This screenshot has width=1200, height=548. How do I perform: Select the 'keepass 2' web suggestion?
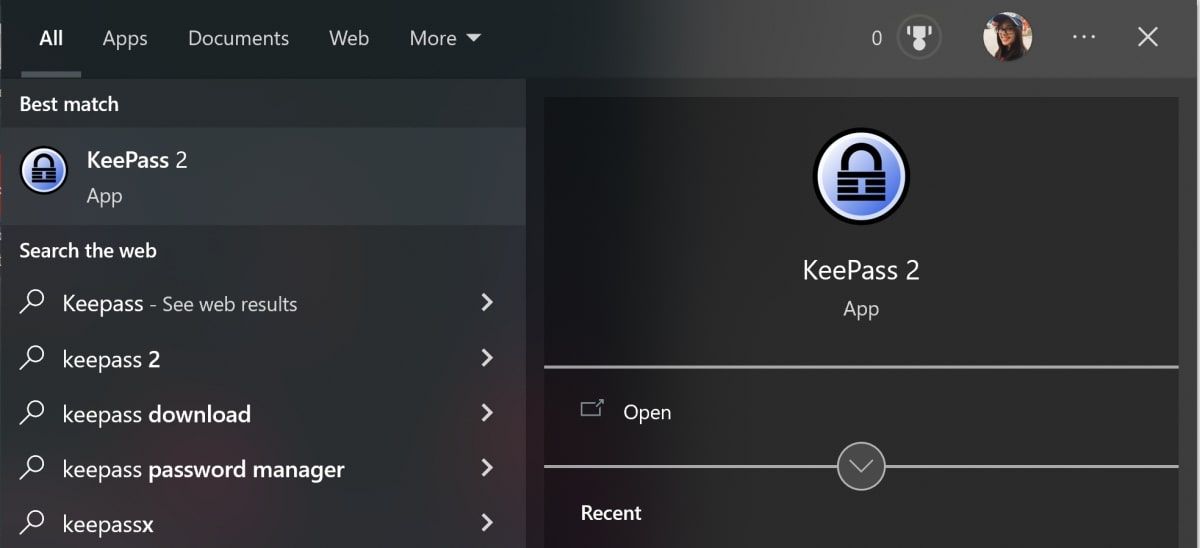tap(262, 359)
